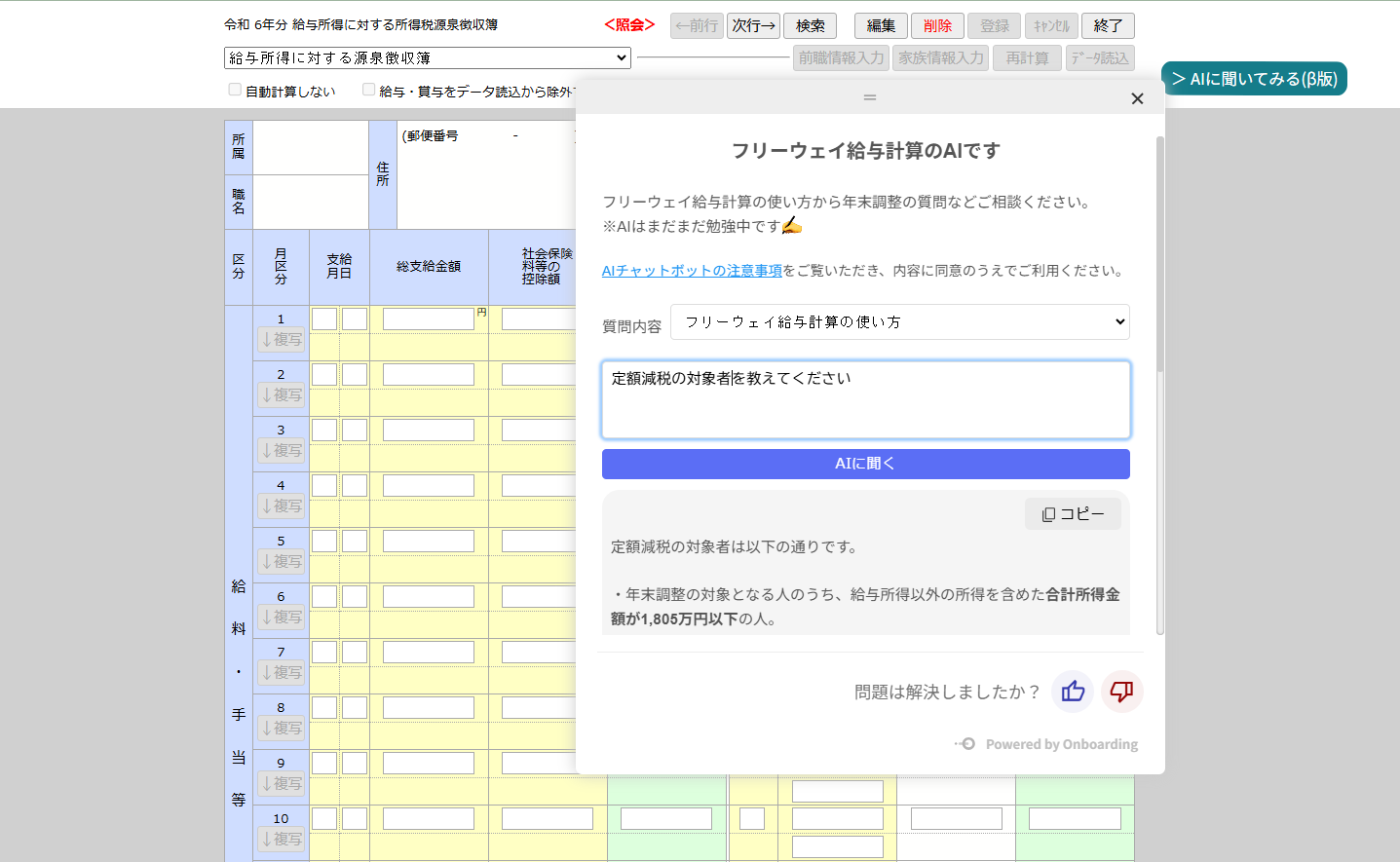
Task: Open the 質問内容 topic dropdown
Action: pyautogui.click(x=900, y=322)
